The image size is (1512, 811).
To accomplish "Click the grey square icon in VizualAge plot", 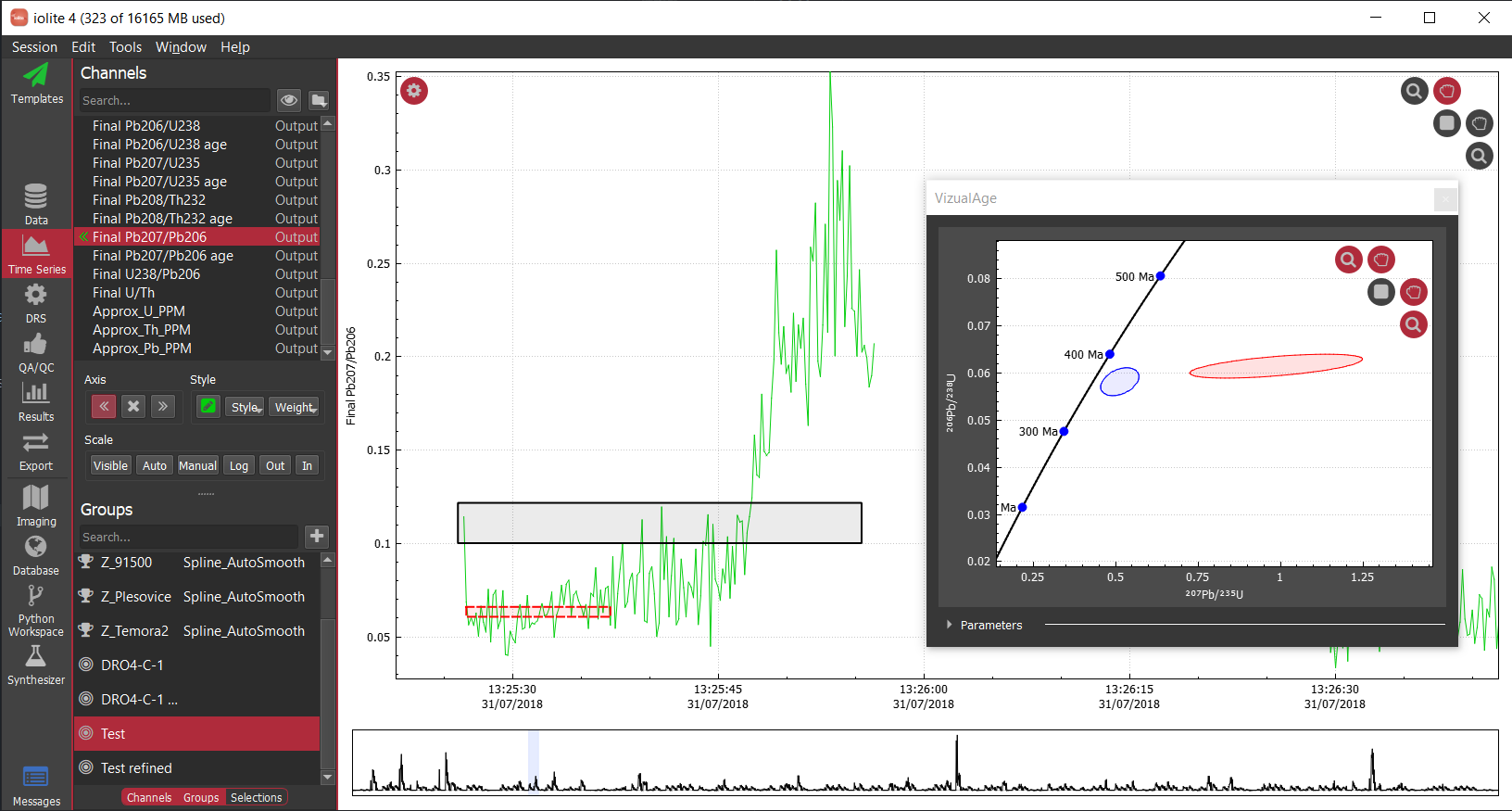I will (x=1380, y=292).
